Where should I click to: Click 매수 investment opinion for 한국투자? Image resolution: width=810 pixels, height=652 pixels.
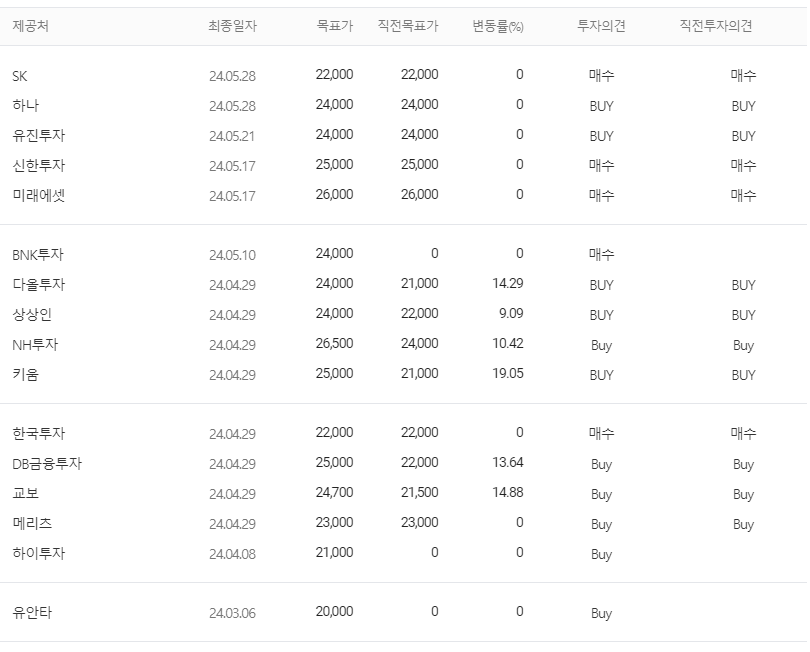601,433
